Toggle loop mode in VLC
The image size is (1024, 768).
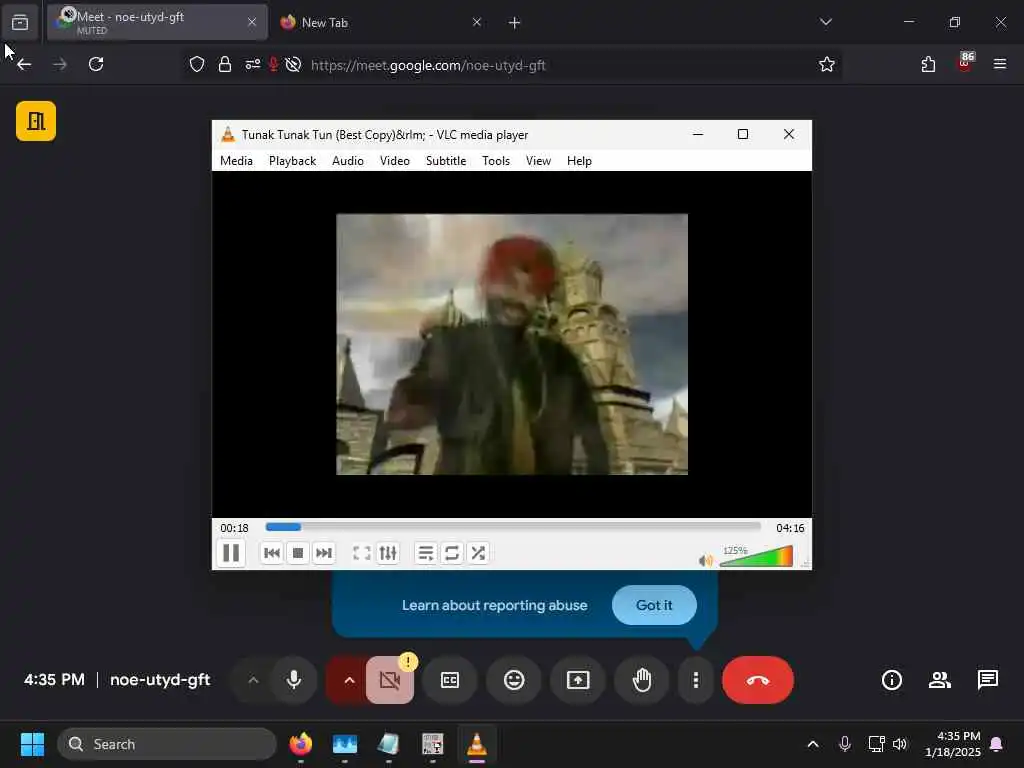pos(452,553)
